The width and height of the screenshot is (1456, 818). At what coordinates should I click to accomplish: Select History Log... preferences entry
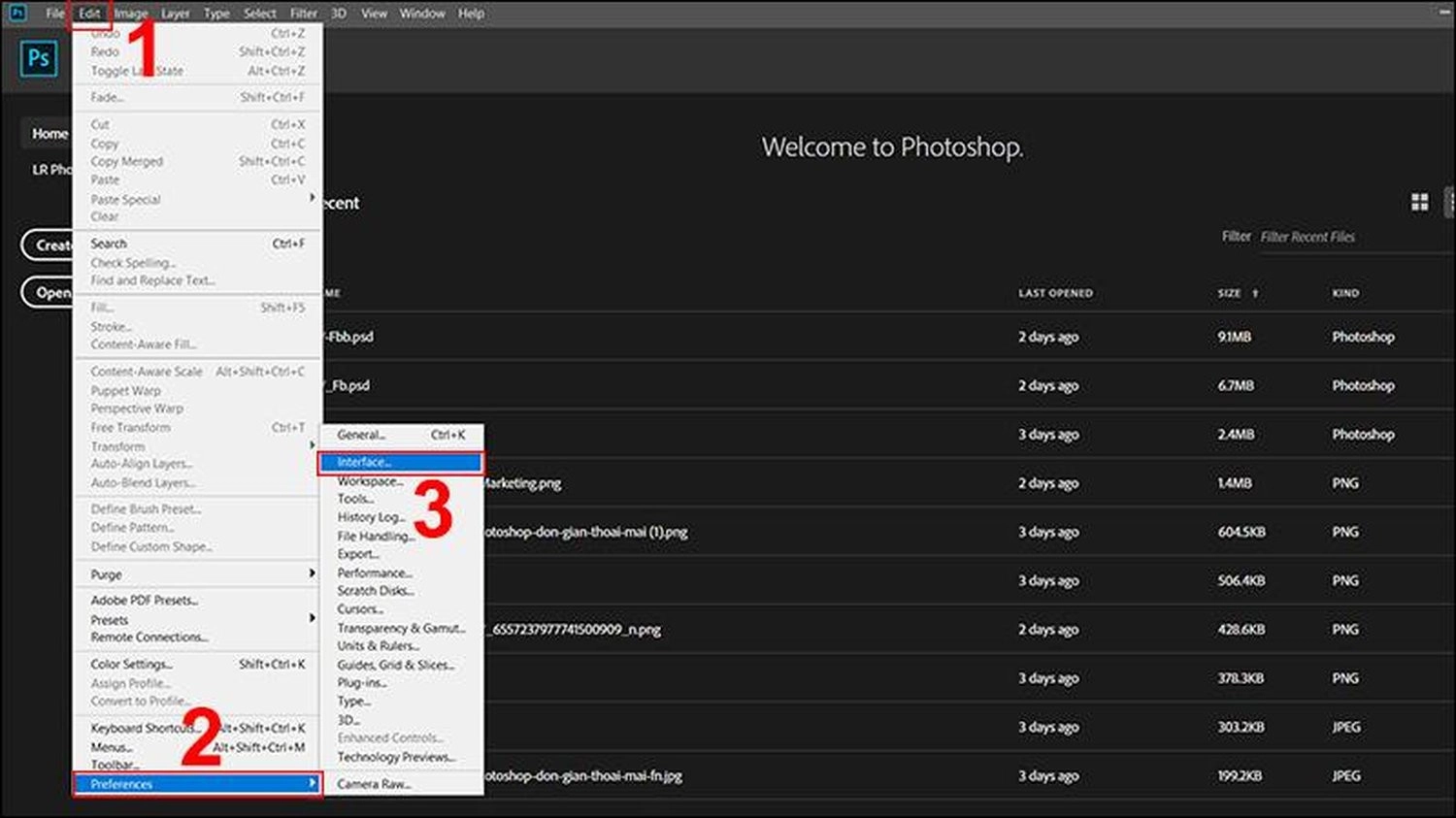402,517
